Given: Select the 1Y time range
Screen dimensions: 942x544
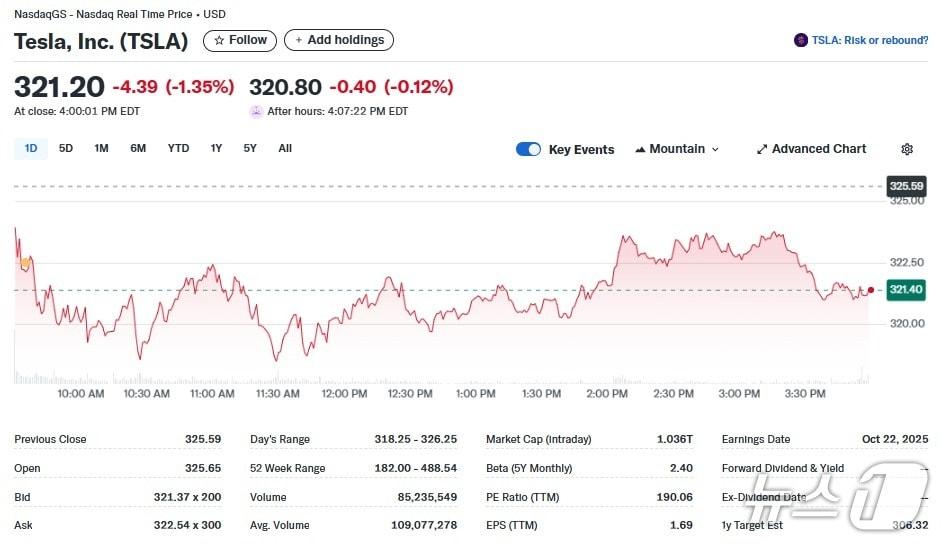Looking at the screenshot, I should click(216, 148).
